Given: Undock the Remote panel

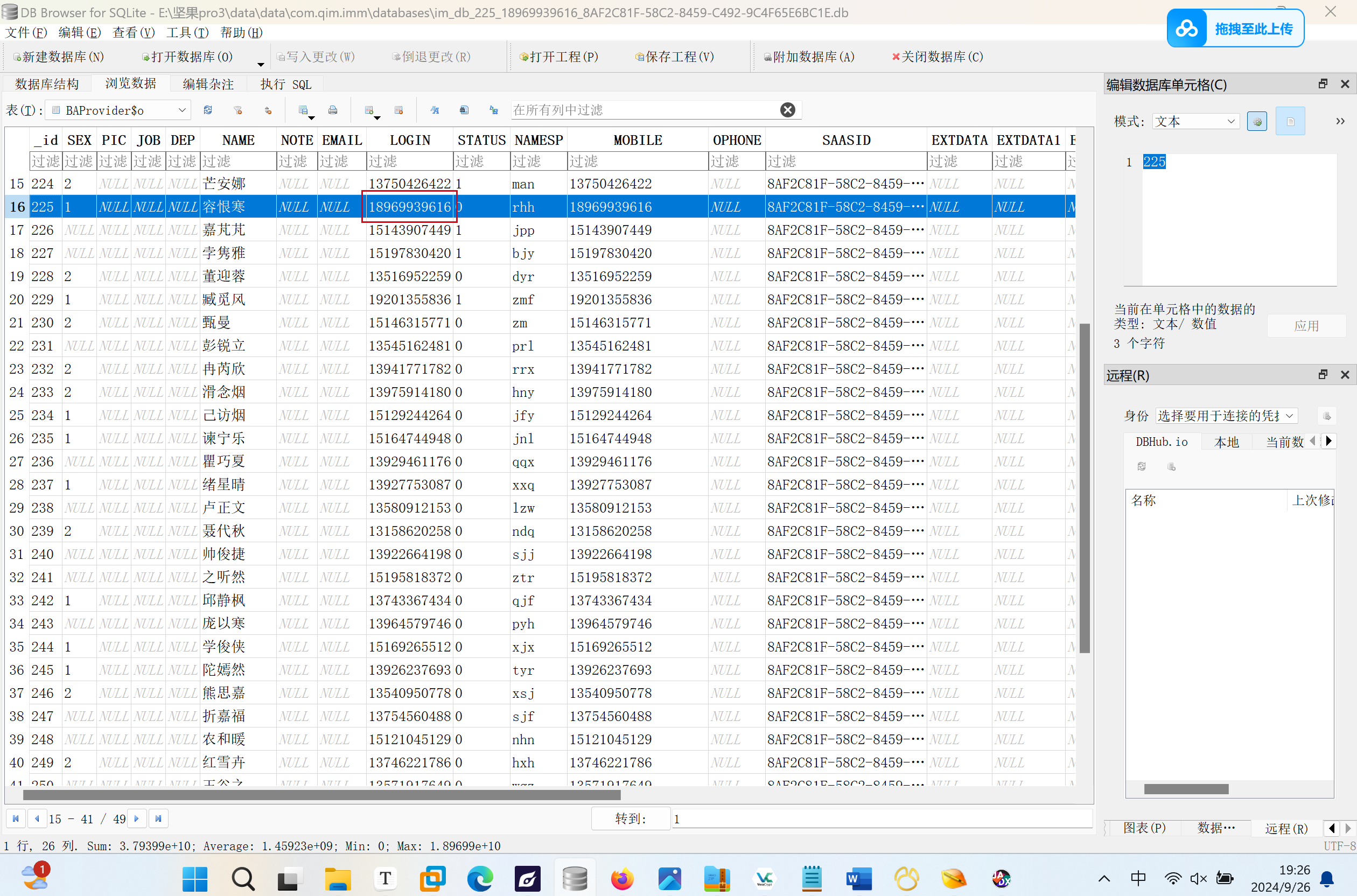Looking at the screenshot, I should pyautogui.click(x=1323, y=375).
